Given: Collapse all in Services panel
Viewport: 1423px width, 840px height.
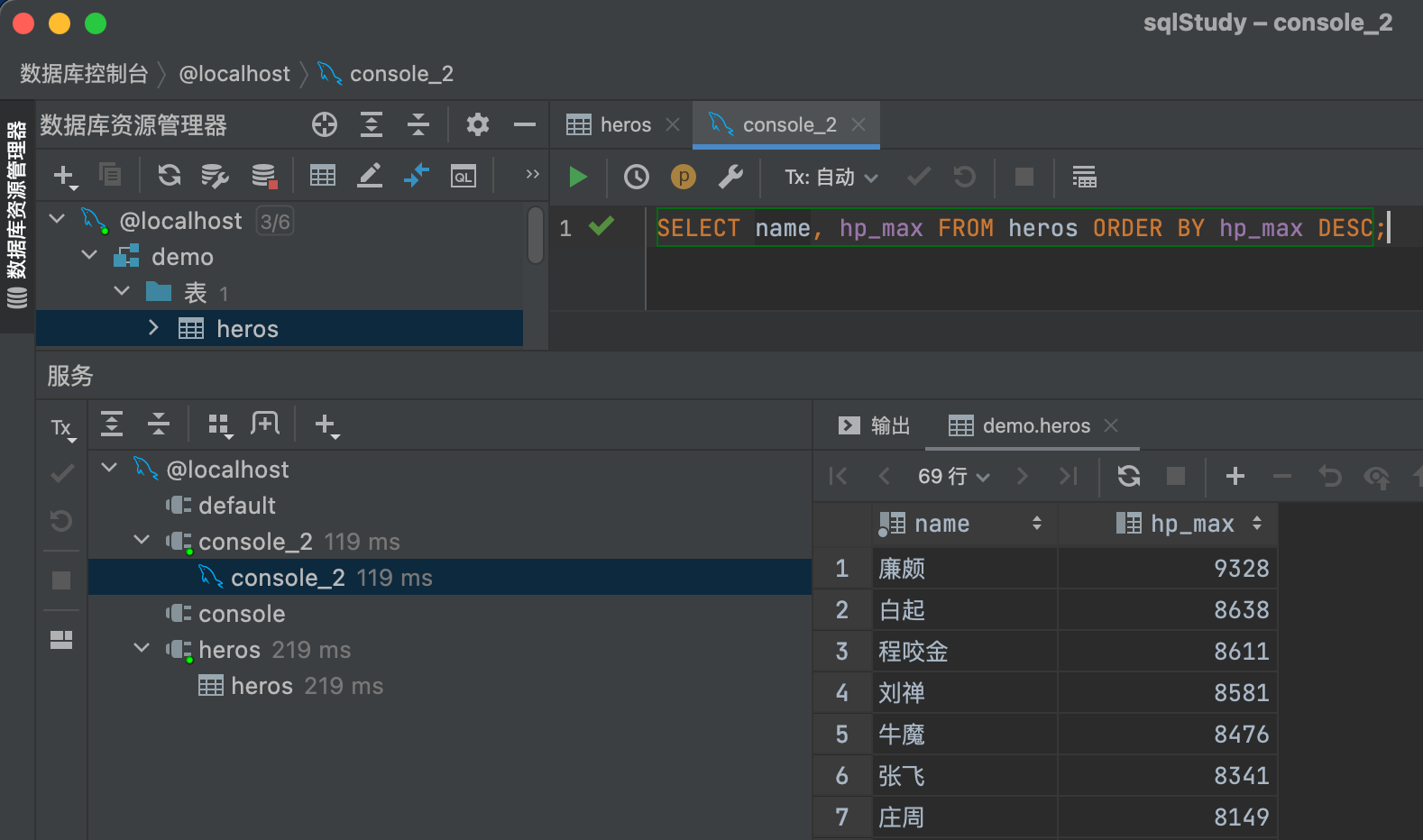Looking at the screenshot, I should [x=159, y=424].
